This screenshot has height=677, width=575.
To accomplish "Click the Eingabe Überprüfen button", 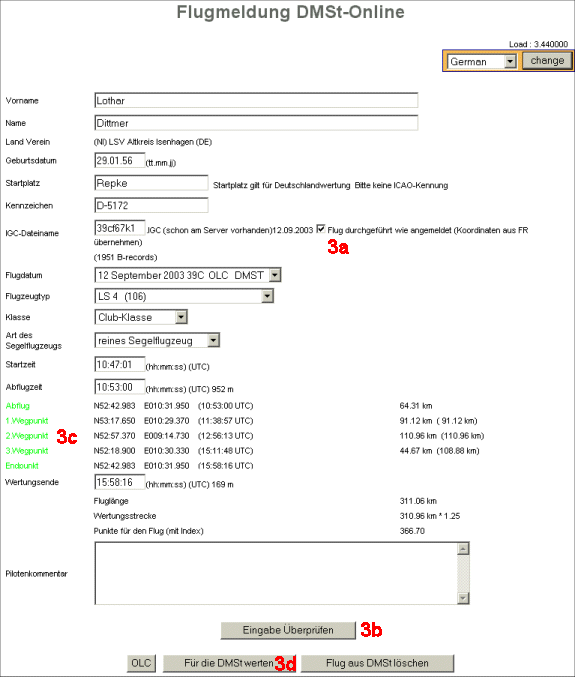I will [x=288, y=630].
